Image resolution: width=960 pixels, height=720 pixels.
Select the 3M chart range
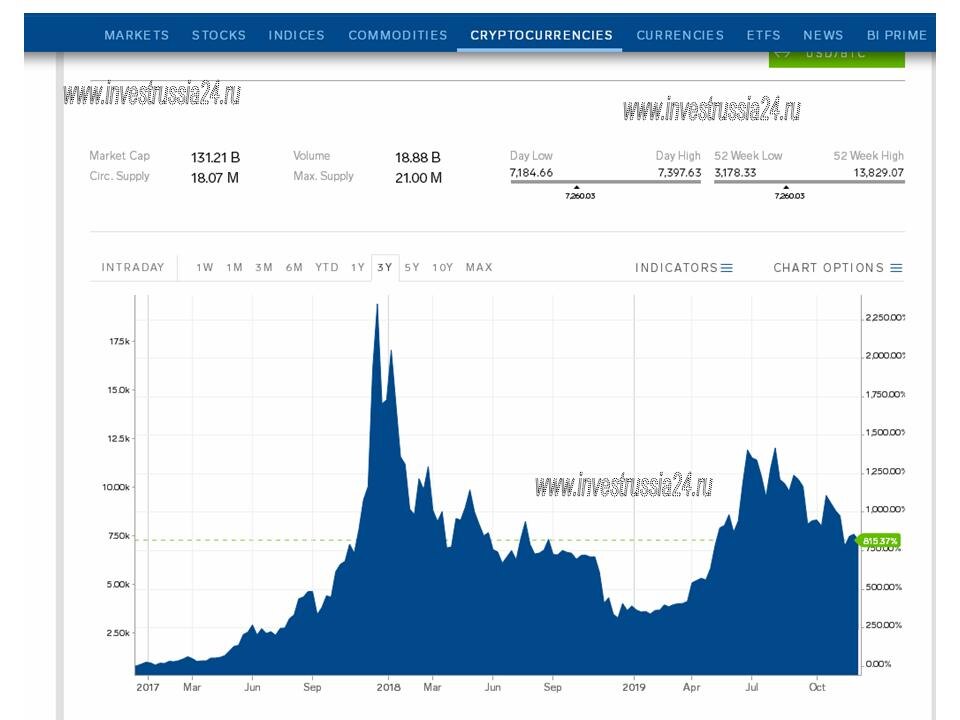[264, 268]
